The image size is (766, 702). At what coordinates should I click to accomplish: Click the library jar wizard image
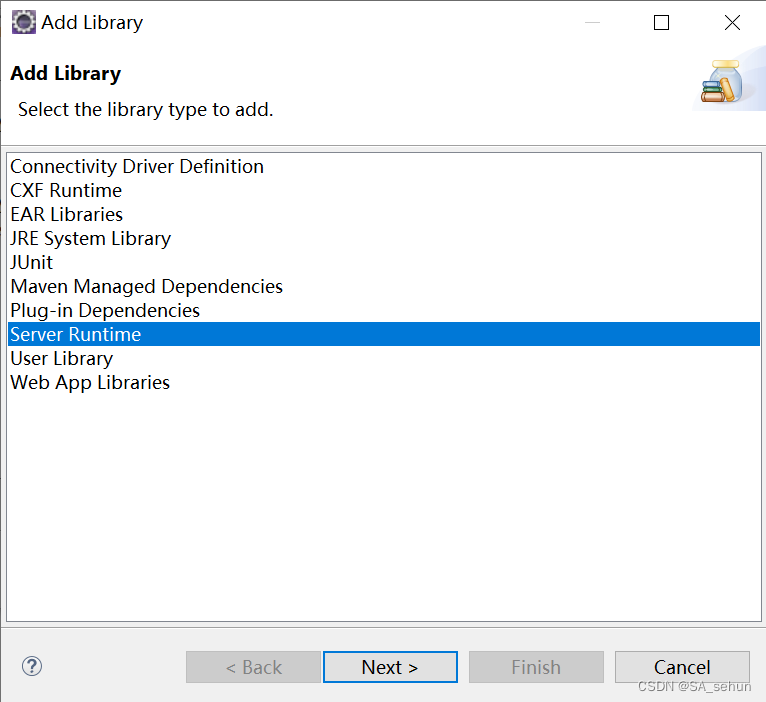click(722, 82)
